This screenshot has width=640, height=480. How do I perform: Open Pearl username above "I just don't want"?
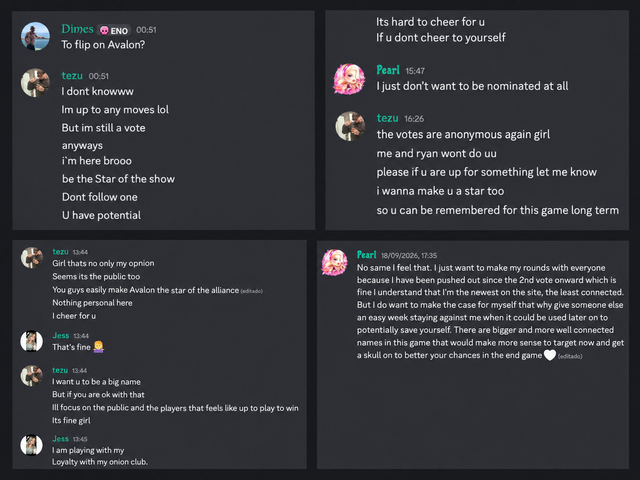click(x=388, y=70)
